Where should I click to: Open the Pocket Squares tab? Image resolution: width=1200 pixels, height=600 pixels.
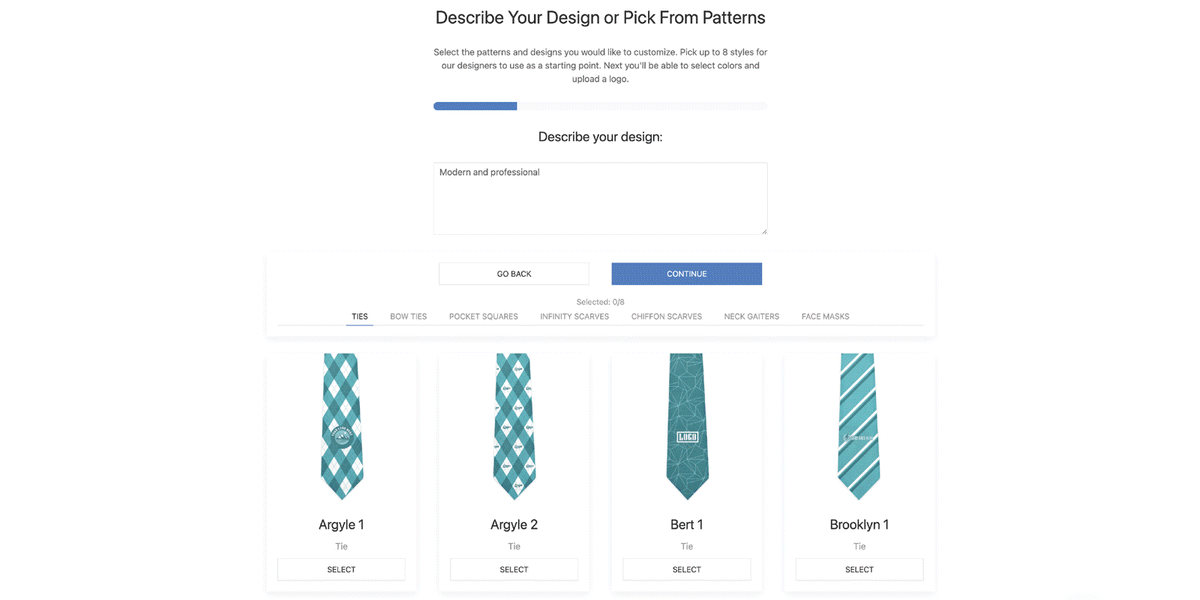[483, 317]
